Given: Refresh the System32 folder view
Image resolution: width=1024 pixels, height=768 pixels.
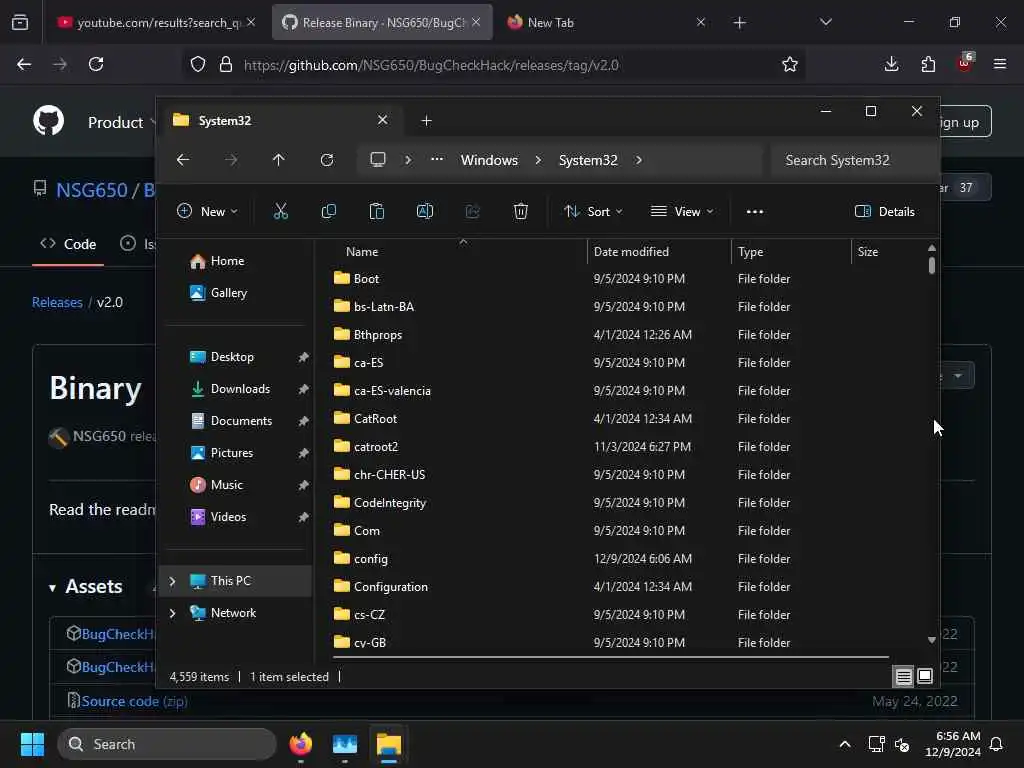Looking at the screenshot, I should [327, 160].
